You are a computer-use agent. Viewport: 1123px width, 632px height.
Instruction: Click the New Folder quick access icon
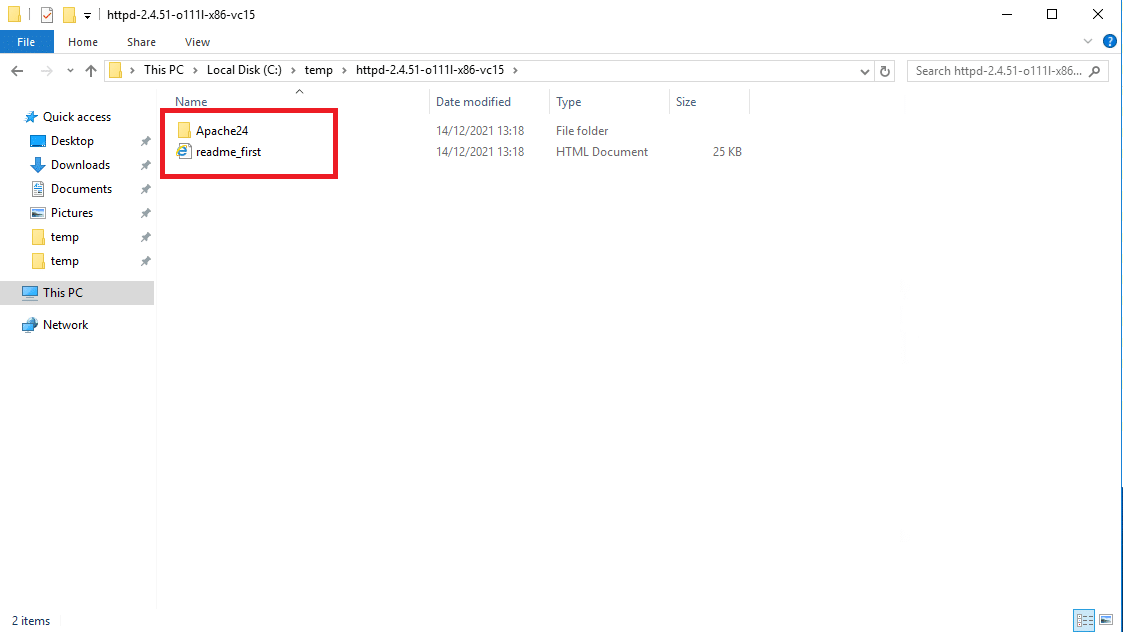pos(69,14)
